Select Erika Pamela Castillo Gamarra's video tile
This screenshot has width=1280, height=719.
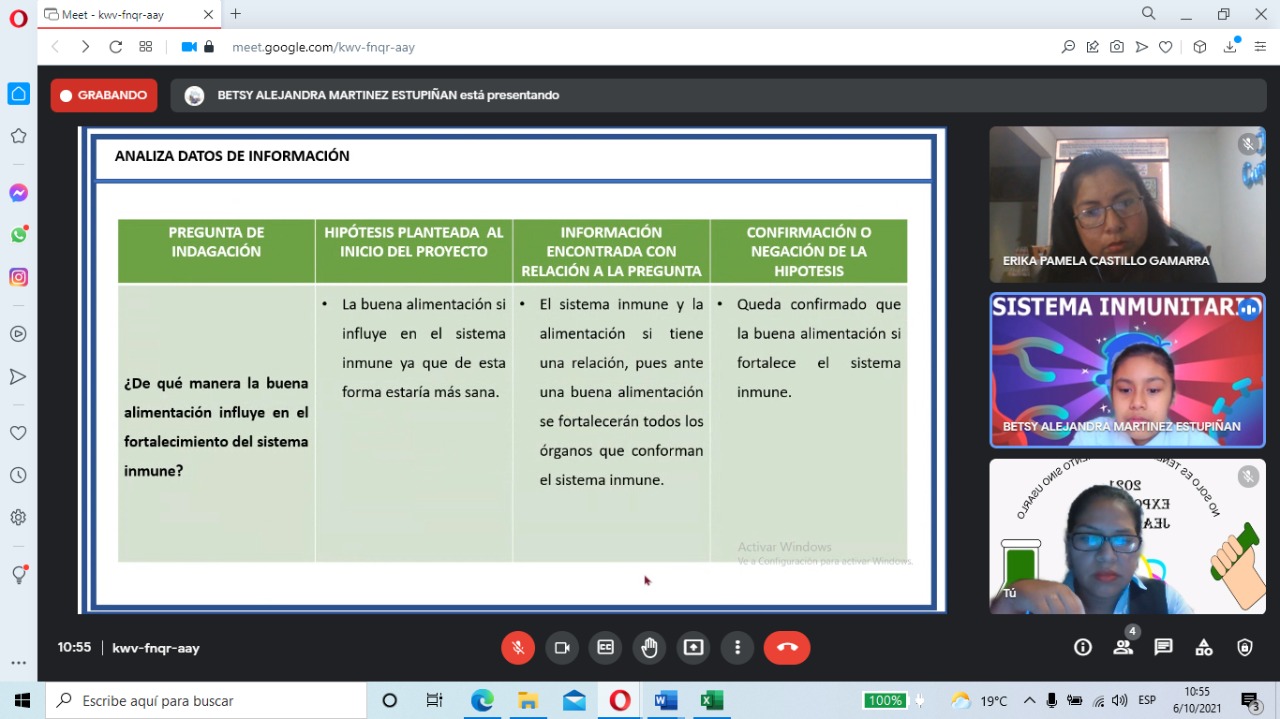tap(1127, 205)
